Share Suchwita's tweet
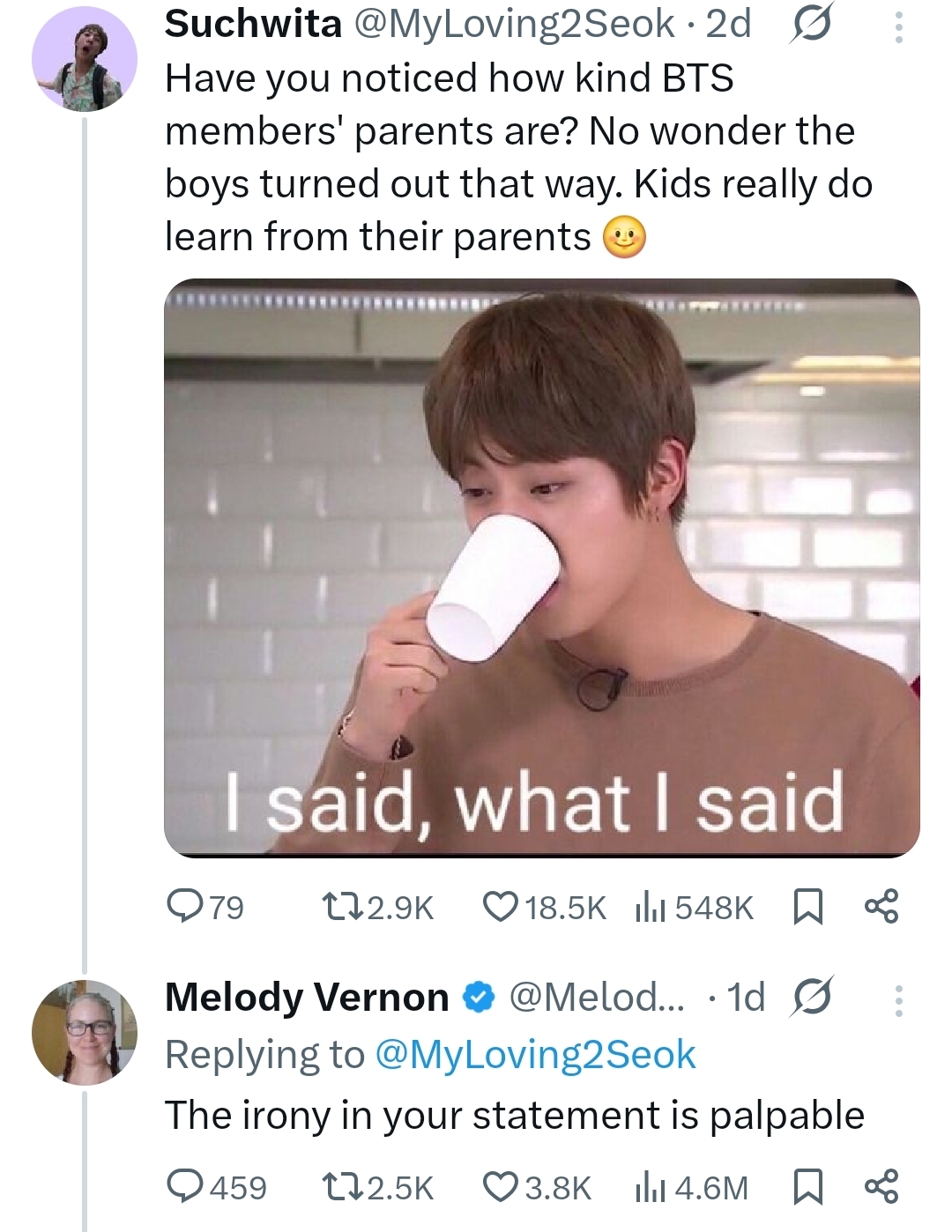Image resolution: width=952 pixels, height=1232 pixels. coord(881,906)
